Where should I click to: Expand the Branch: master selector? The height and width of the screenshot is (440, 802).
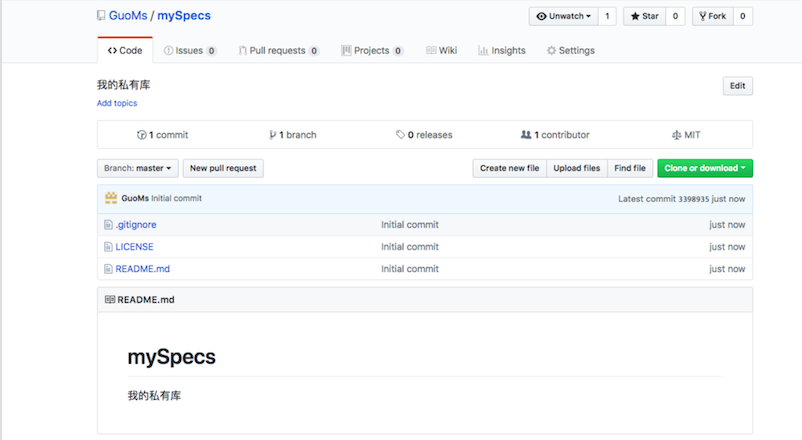(137, 168)
